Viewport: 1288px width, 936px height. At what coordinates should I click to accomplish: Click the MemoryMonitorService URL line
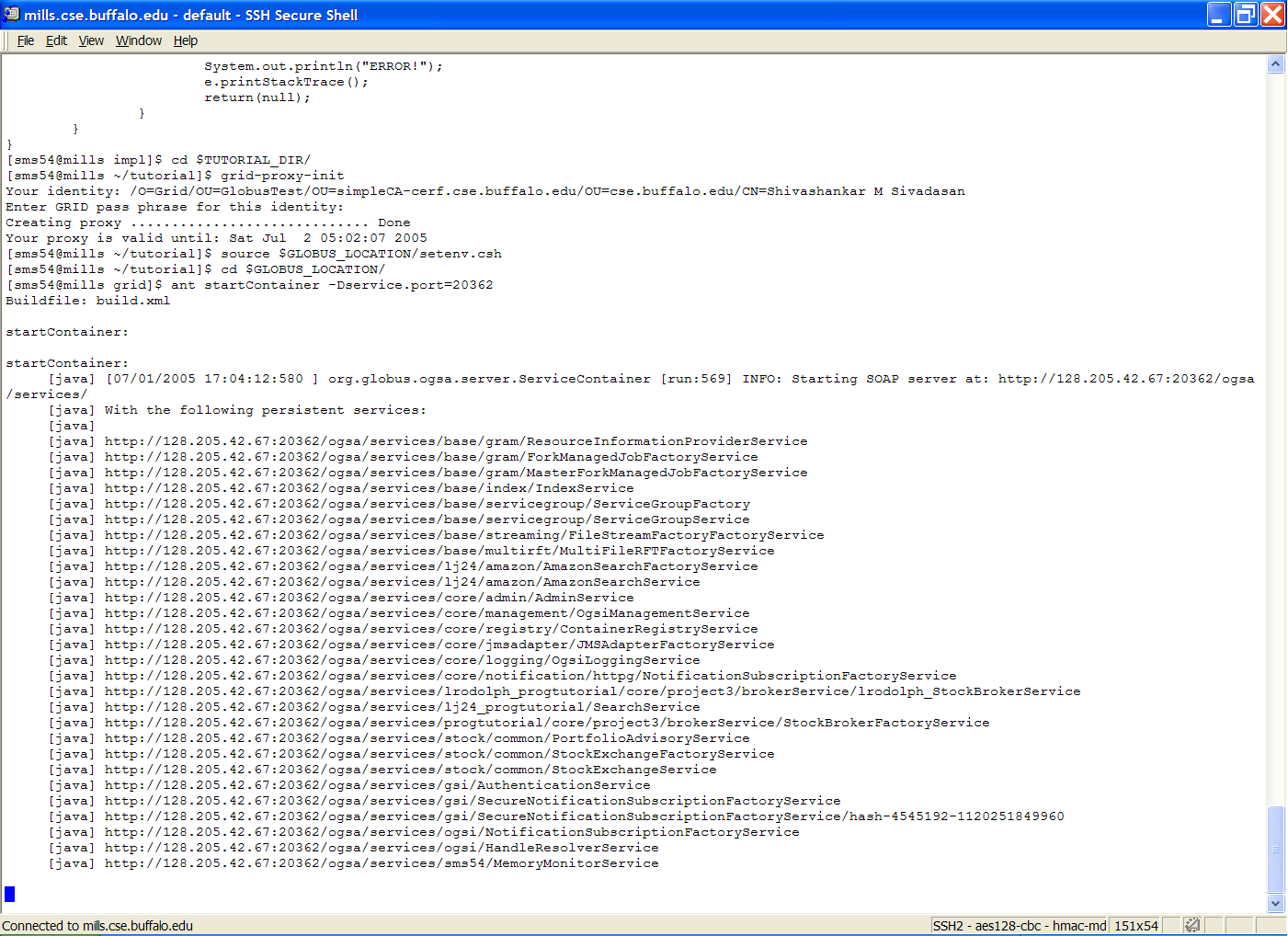tap(381, 863)
